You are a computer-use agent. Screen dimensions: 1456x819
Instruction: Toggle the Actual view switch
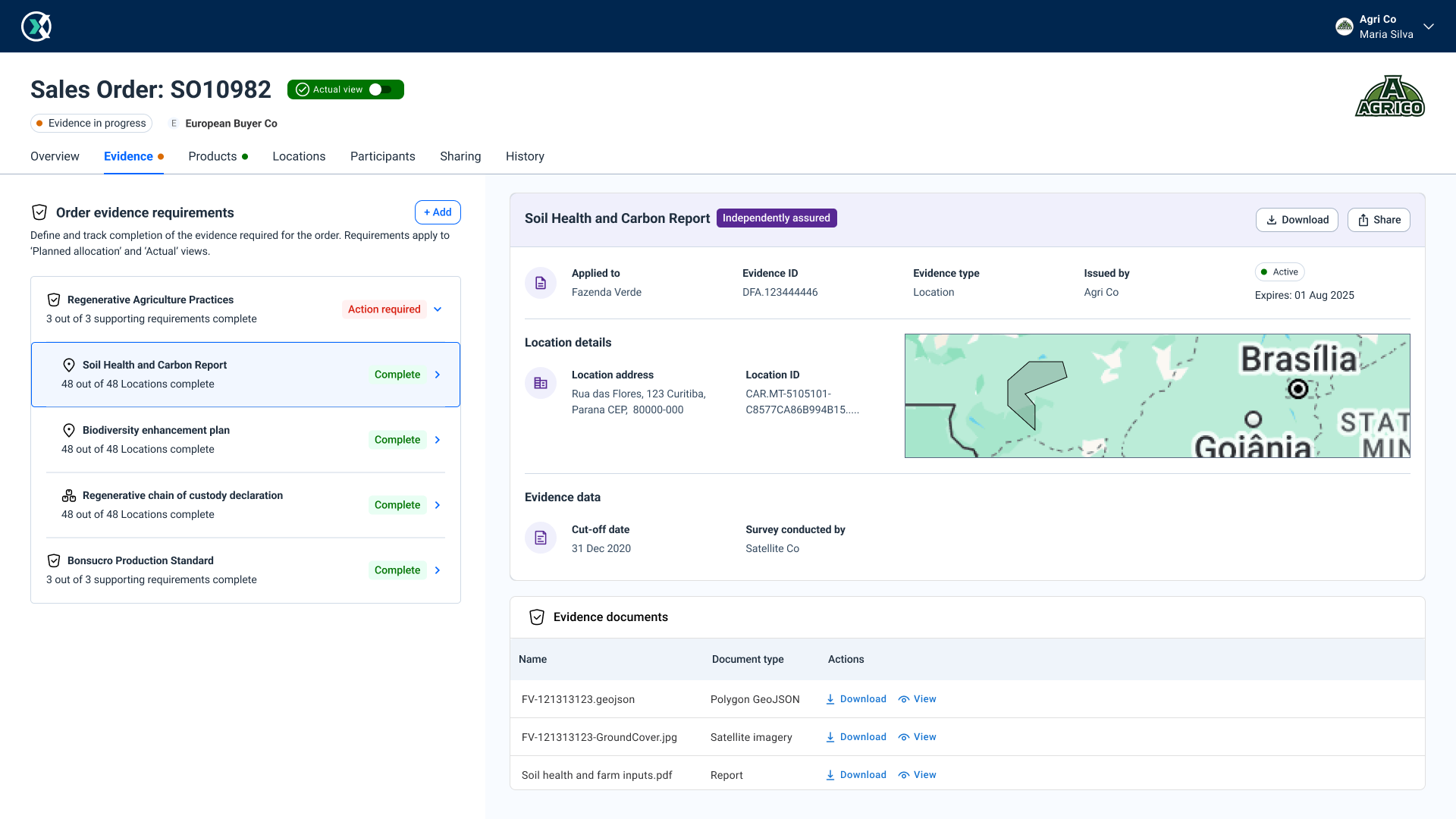[381, 89]
